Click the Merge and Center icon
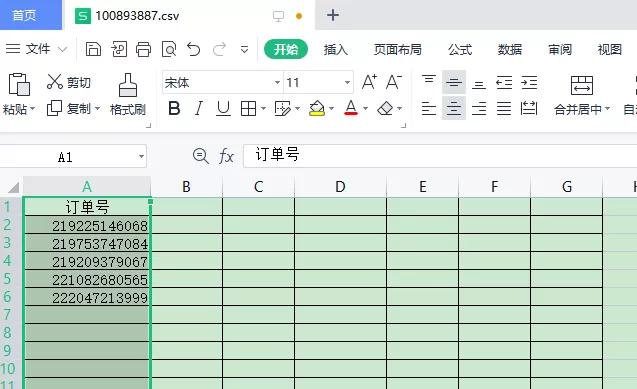 click(582, 85)
